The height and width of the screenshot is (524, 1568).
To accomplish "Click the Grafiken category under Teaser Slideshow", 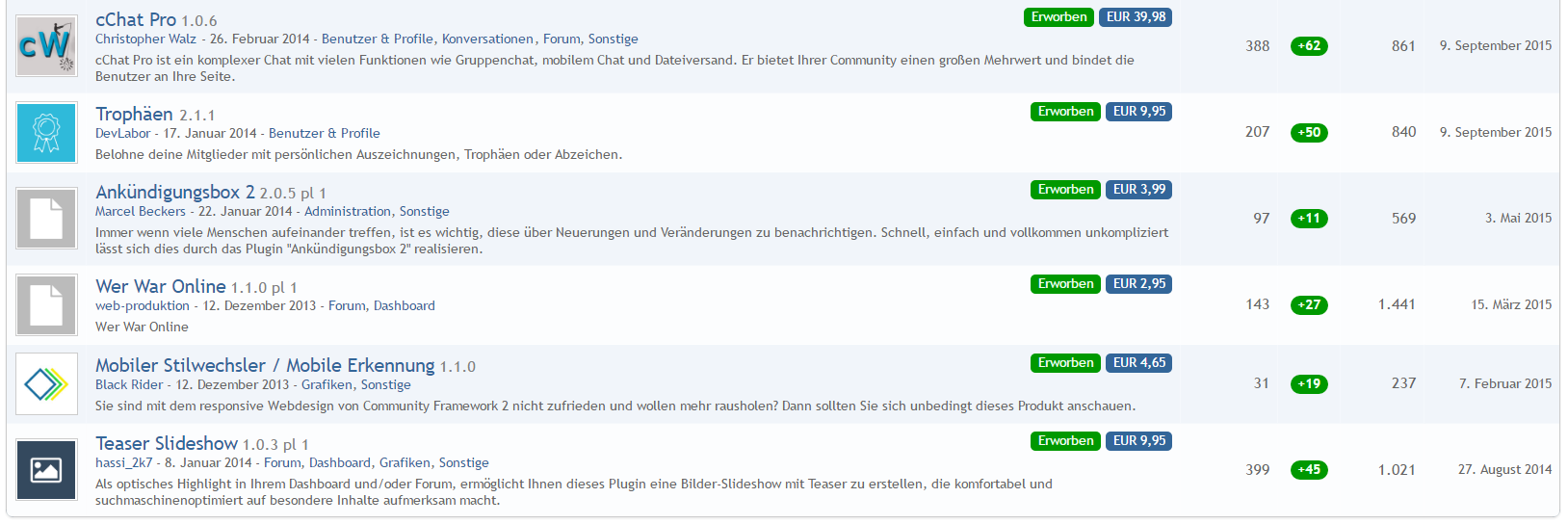I will 404,463.
